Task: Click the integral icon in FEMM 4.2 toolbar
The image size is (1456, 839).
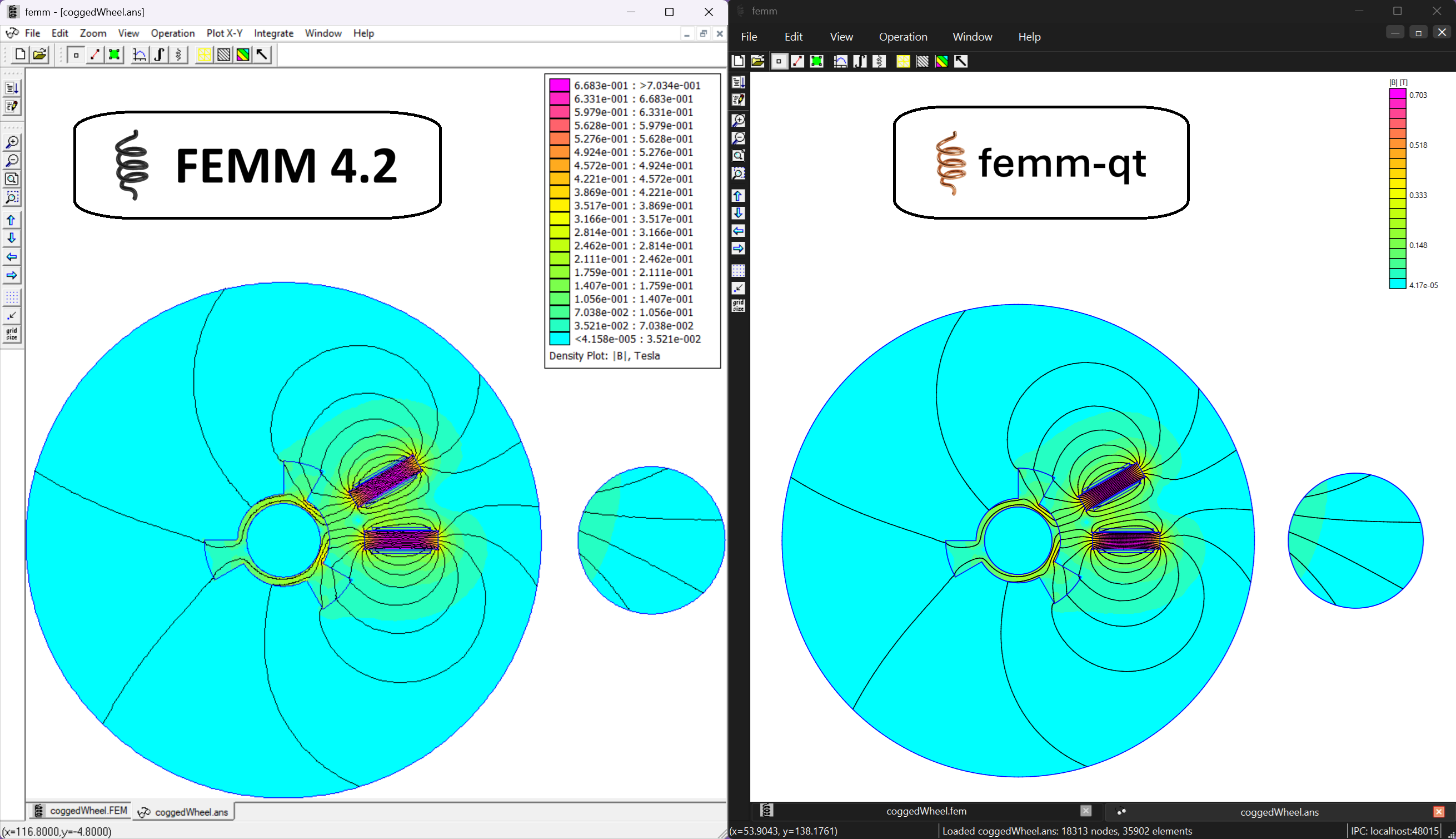Action: 159,54
